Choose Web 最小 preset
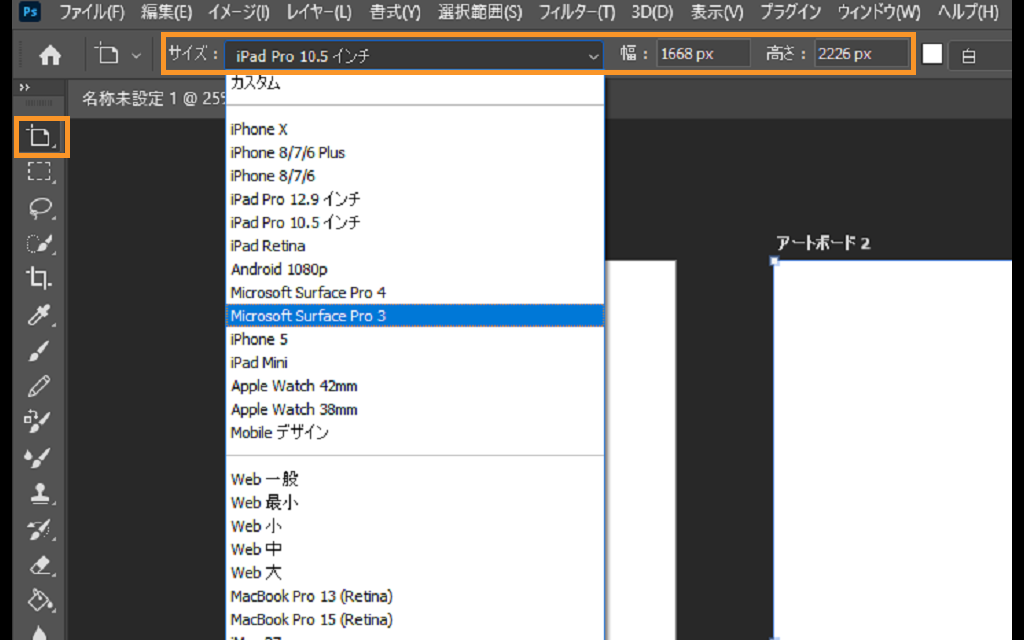The height and width of the screenshot is (640, 1024). (x=414, y=503)
